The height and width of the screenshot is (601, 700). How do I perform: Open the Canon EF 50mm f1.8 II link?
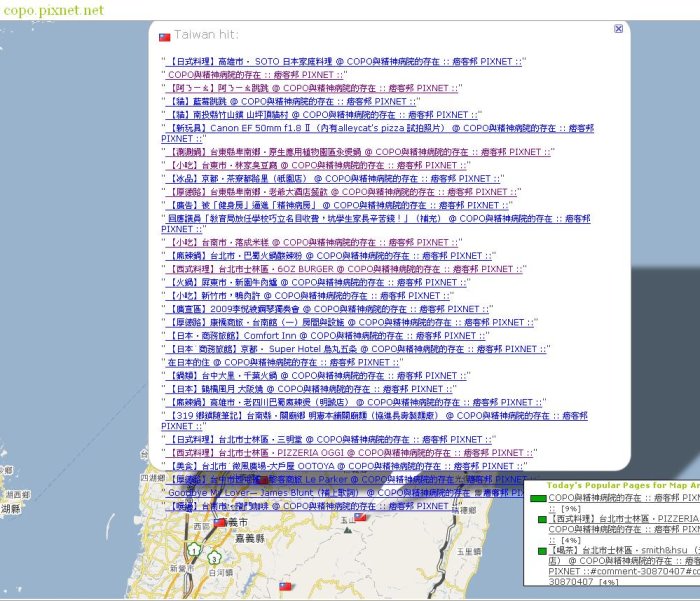377,133
